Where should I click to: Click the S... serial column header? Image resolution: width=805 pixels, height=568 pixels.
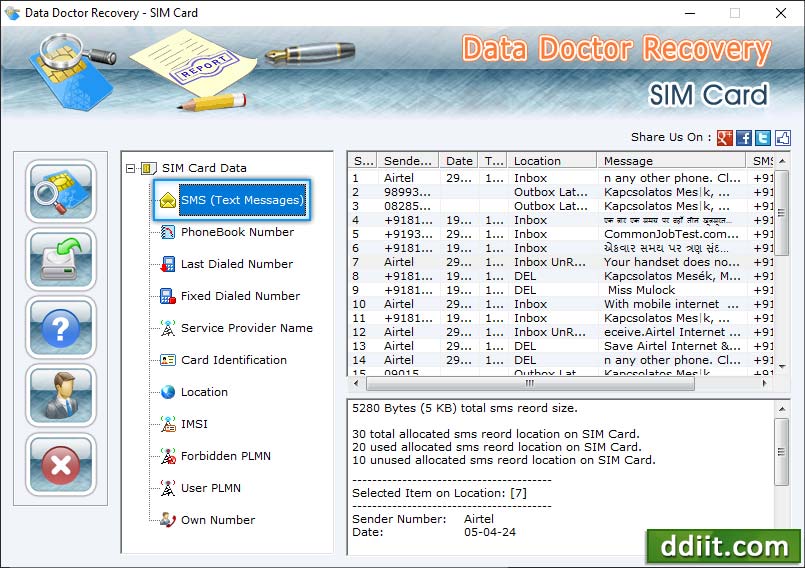363,161
